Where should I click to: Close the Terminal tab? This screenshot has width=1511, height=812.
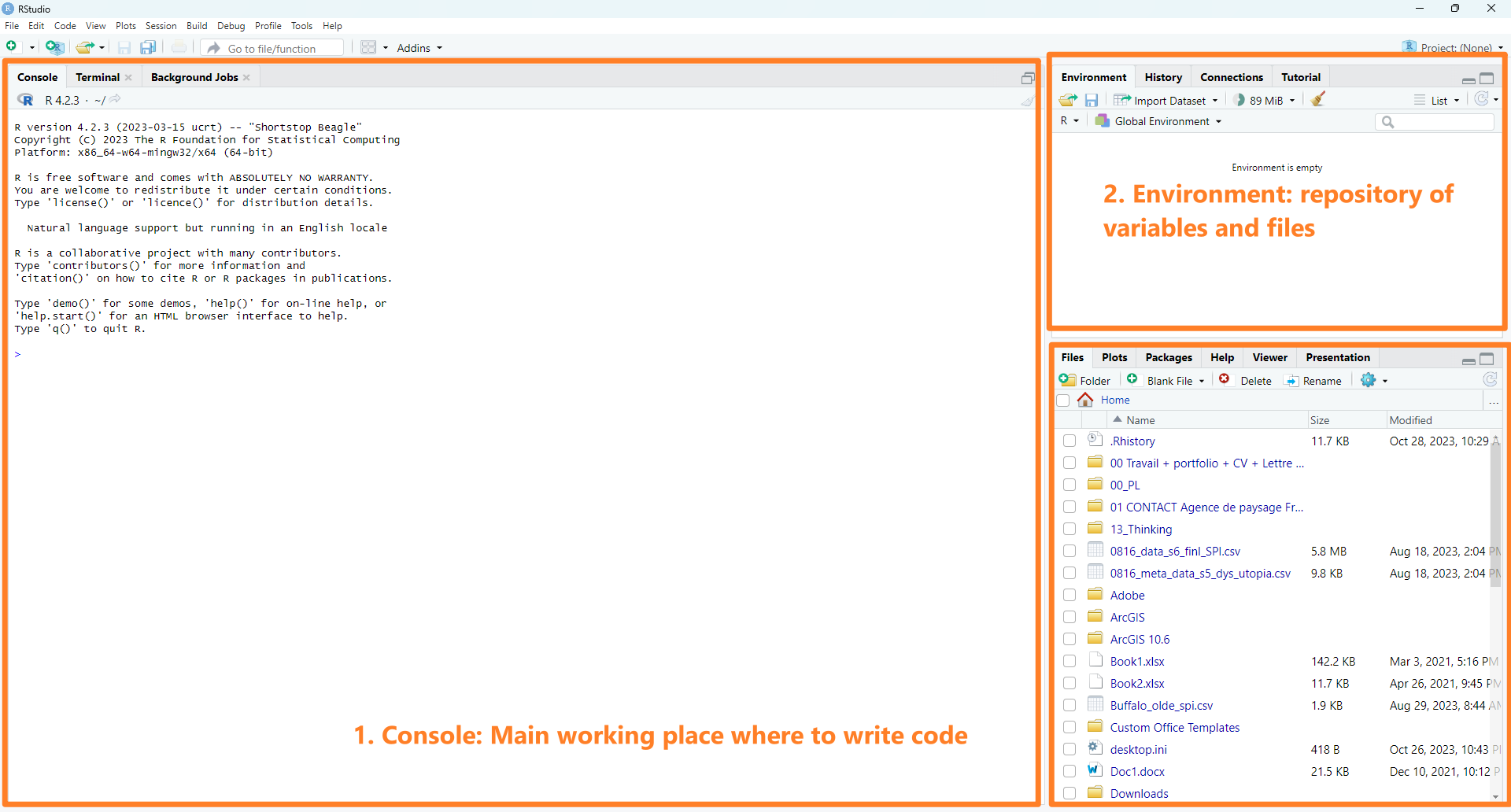pos(128,77)
